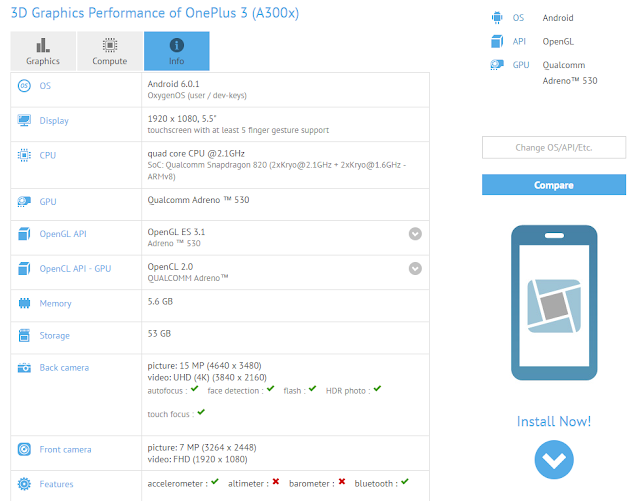Click the accelerometer check mark
The image size is (640, 501).
tap(215, 481)
